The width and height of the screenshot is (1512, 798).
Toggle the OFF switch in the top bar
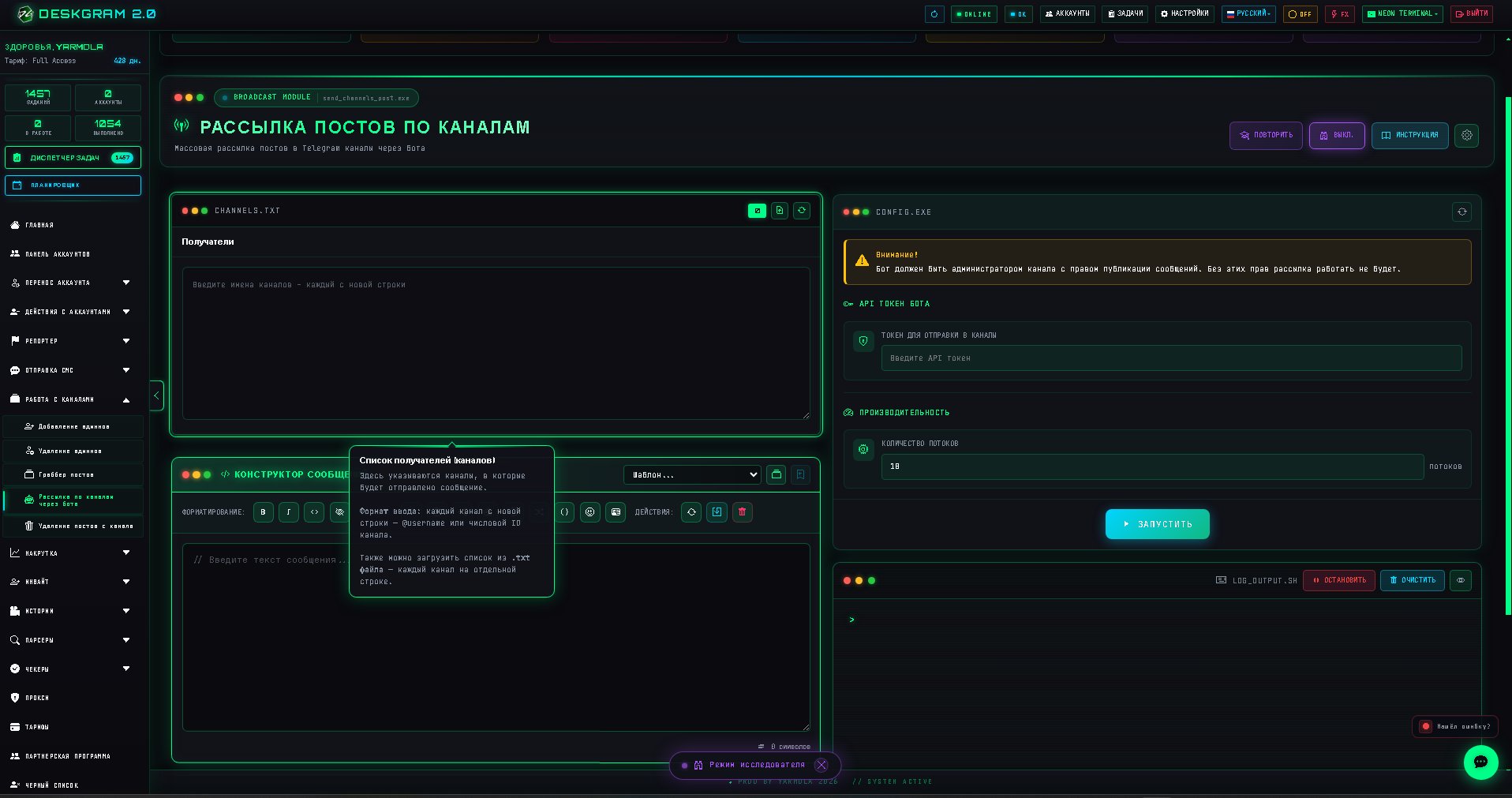tap(1300, 14)
